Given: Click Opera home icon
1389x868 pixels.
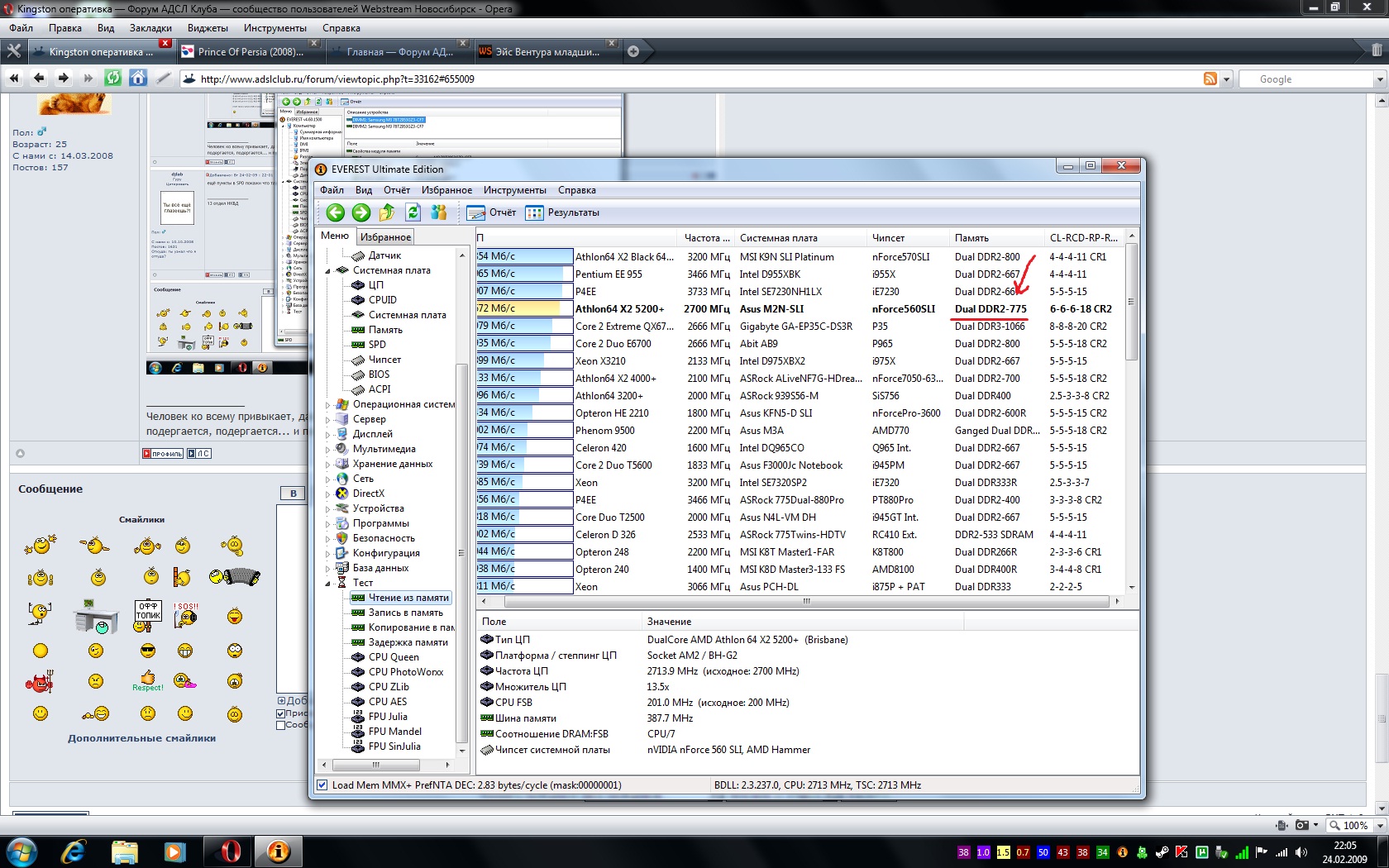Looking at the screenshot, I should 138,79.
